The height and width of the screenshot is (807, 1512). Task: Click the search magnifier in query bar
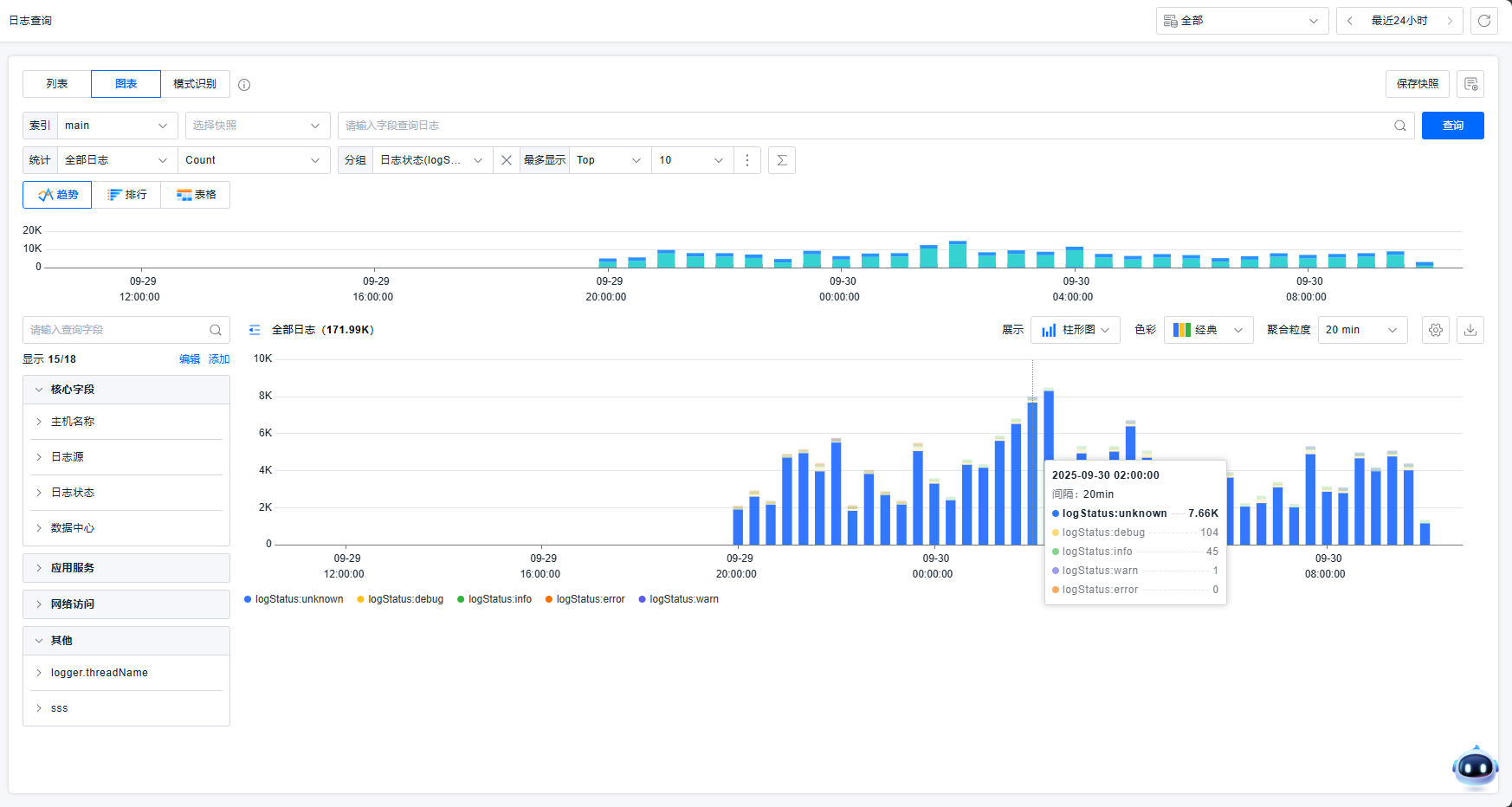coord(1399,126)
